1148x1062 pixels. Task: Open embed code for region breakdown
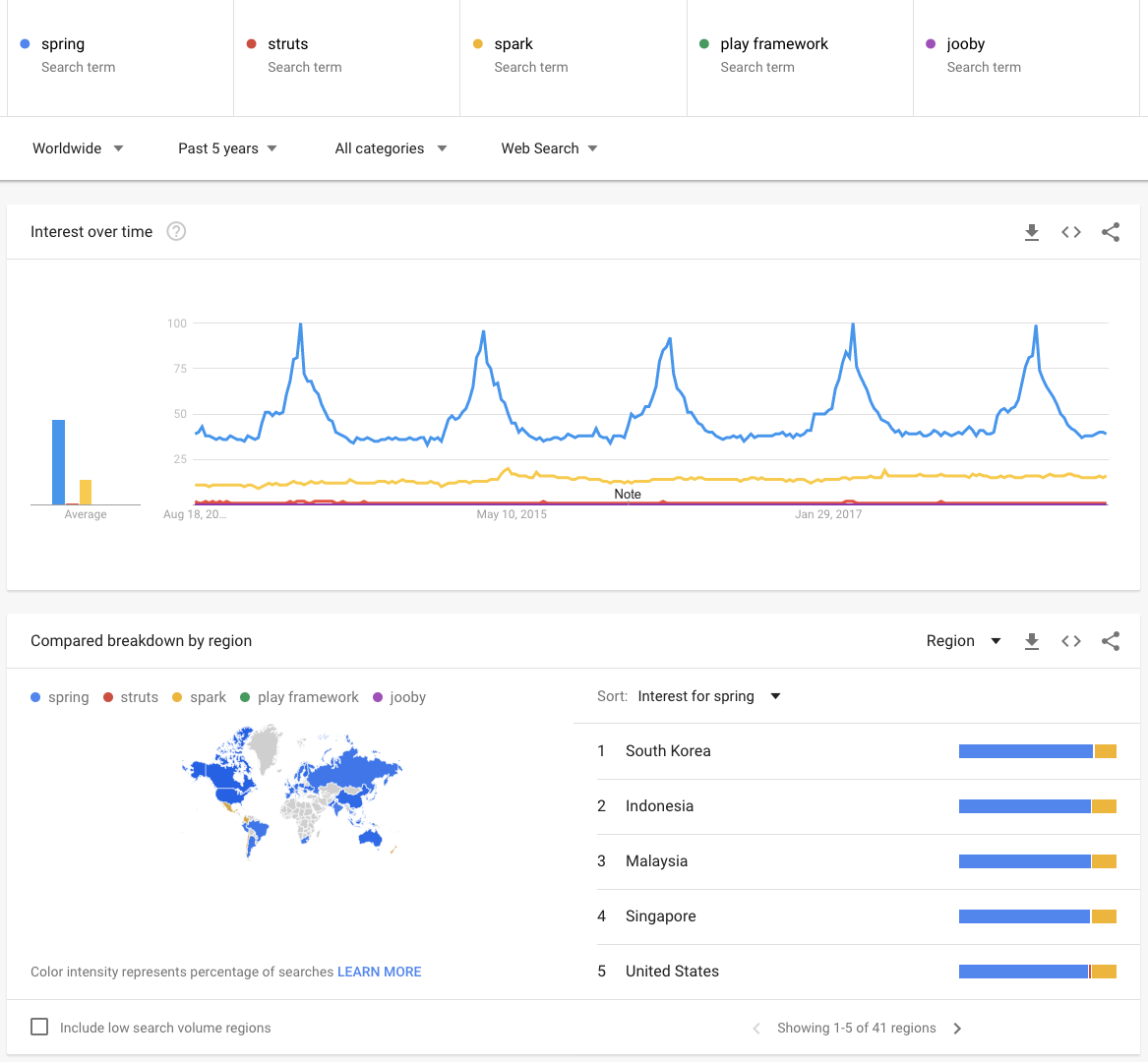click(1071, 641)
